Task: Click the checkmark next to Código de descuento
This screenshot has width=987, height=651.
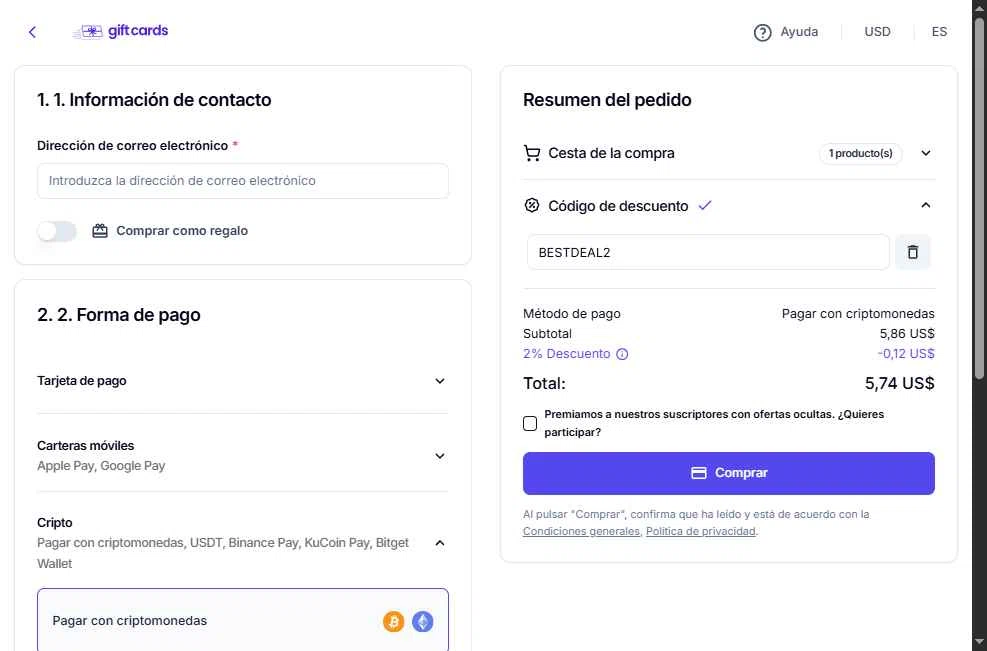Action: (x=705, y=205)
